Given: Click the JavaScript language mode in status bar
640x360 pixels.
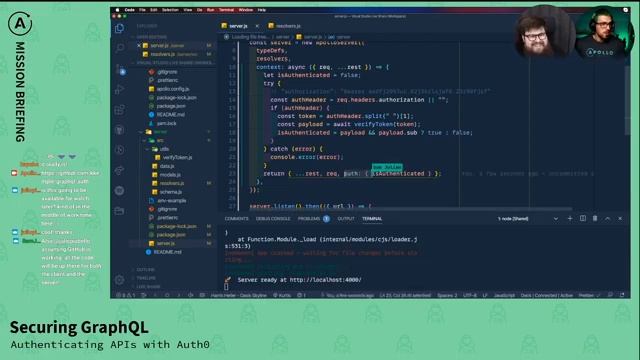Looking at the screenshot, I should tap(504, 295).
